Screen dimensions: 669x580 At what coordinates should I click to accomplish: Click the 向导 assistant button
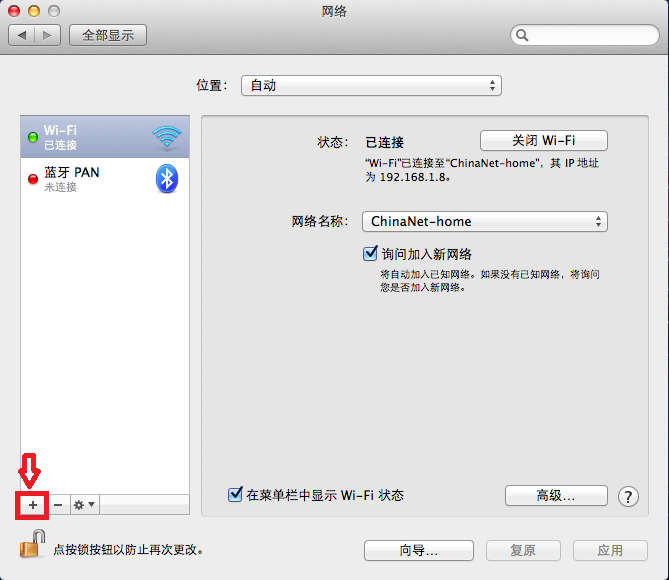pyautogui.click(x=418, y=550)
